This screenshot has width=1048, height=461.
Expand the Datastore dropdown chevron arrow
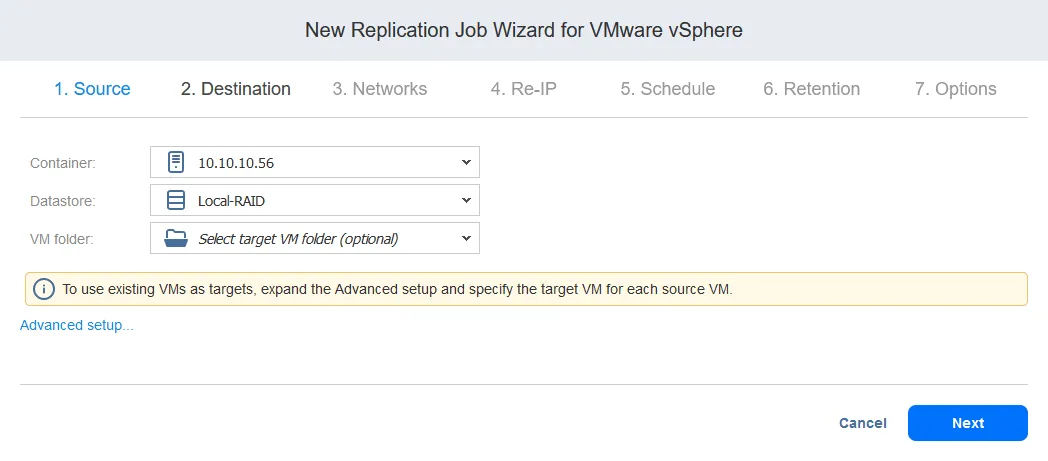pyautogui.click(x=466, y=200)
